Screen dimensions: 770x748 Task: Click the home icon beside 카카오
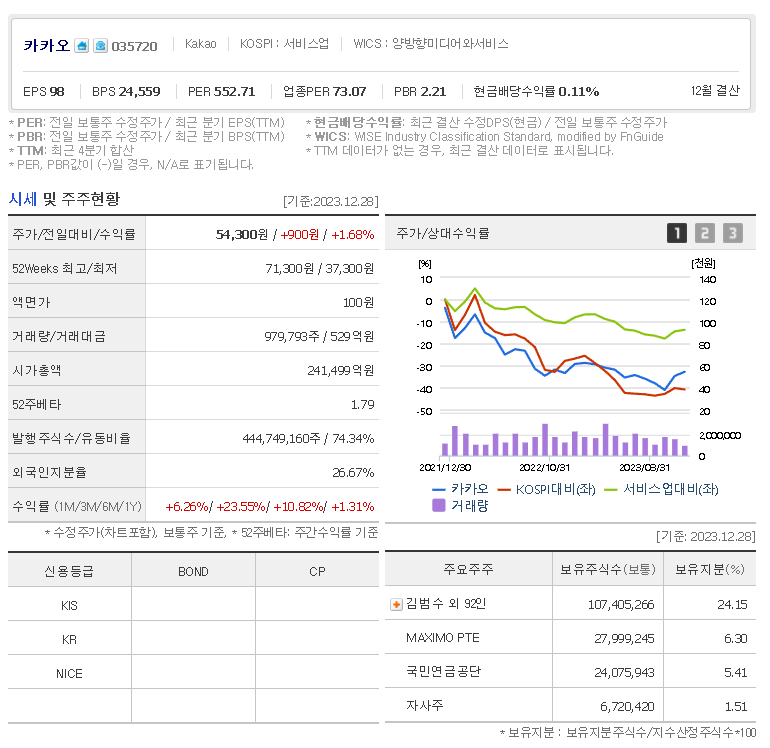point(82,46)
